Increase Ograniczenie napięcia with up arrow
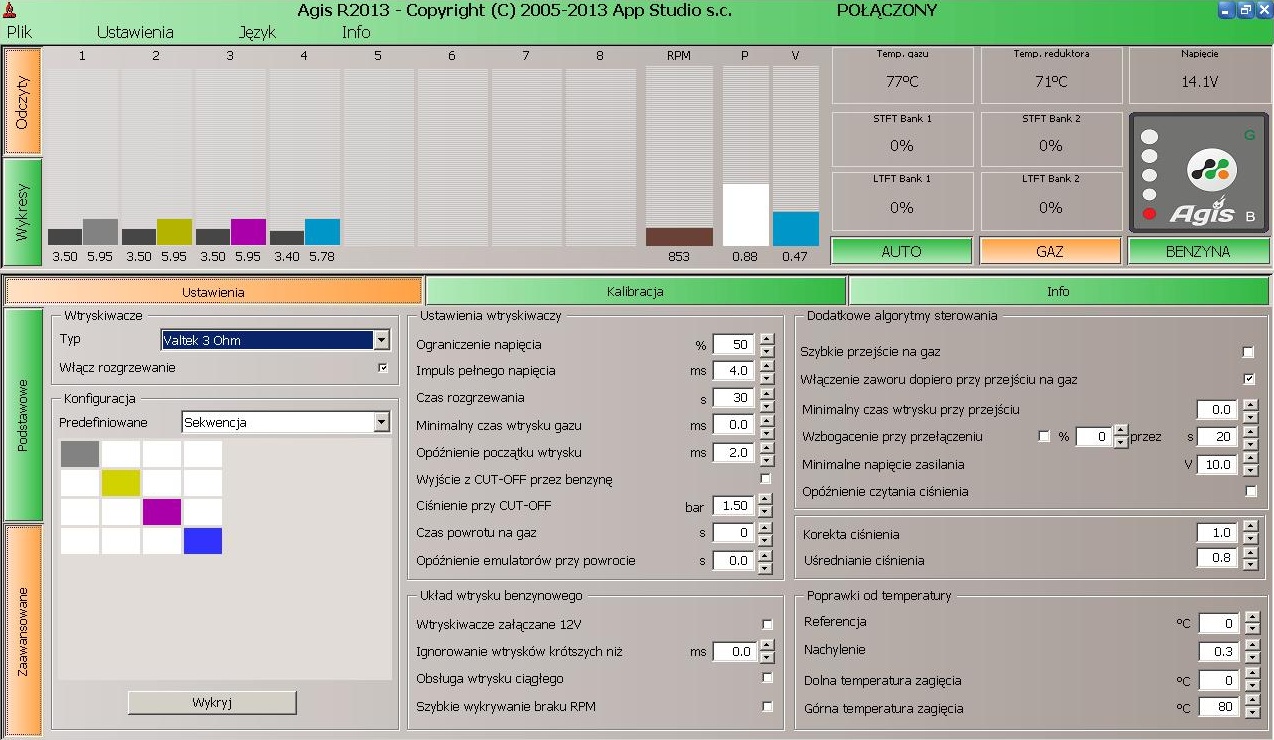Screen dimensions: 1274x740 (766, 339)
